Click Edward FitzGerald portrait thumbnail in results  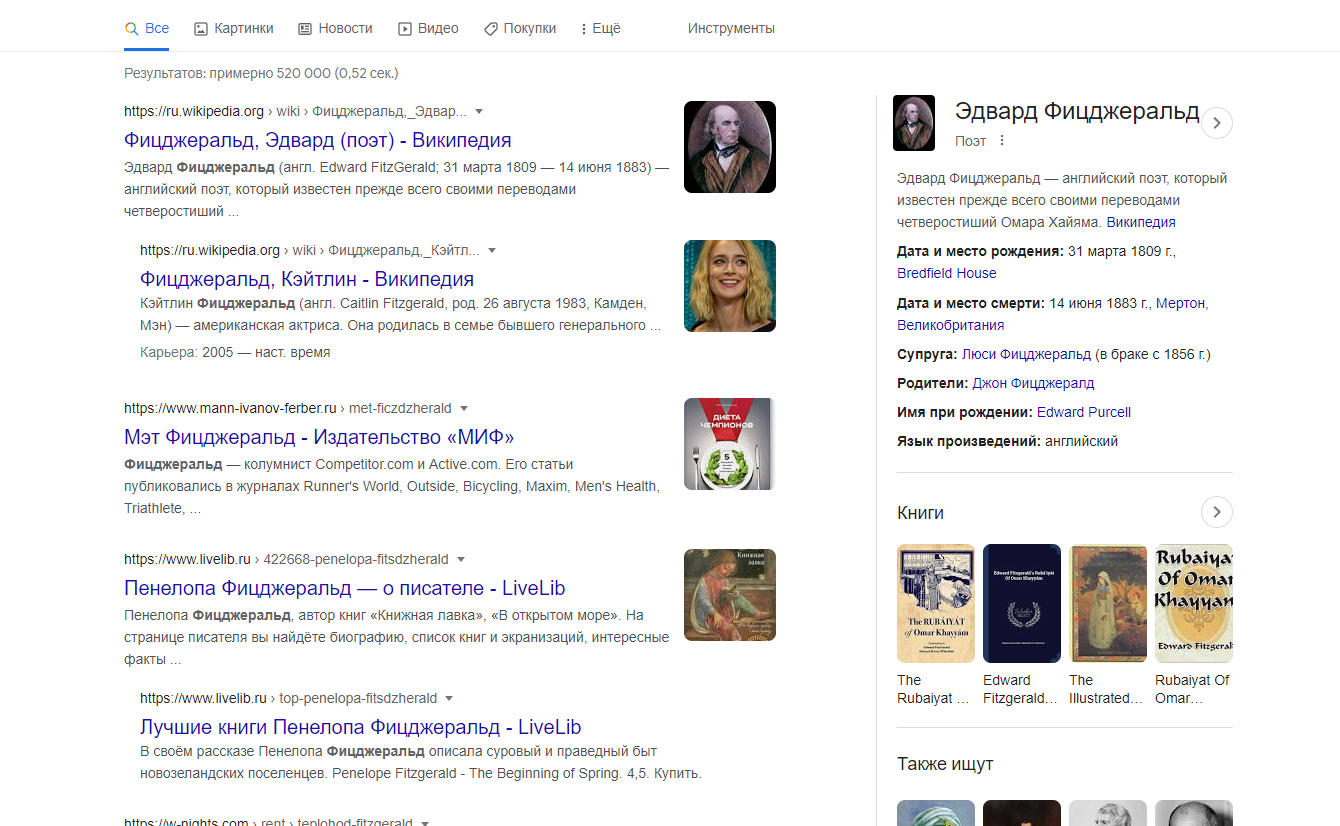coord(730,147)
